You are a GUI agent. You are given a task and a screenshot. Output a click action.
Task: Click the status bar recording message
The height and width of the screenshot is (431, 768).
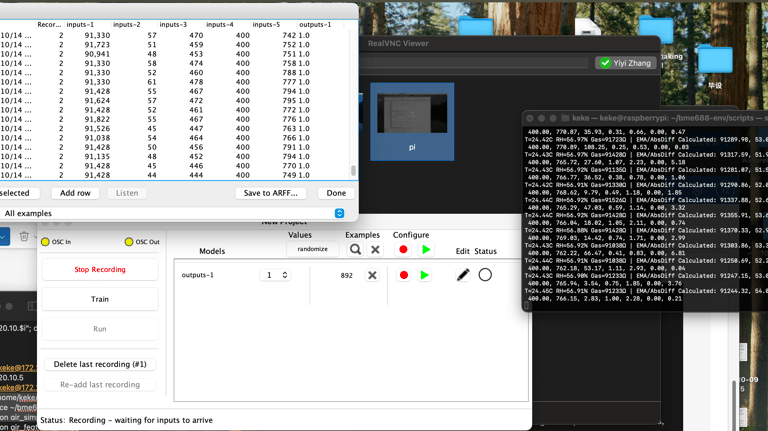[x=126, y=420]
